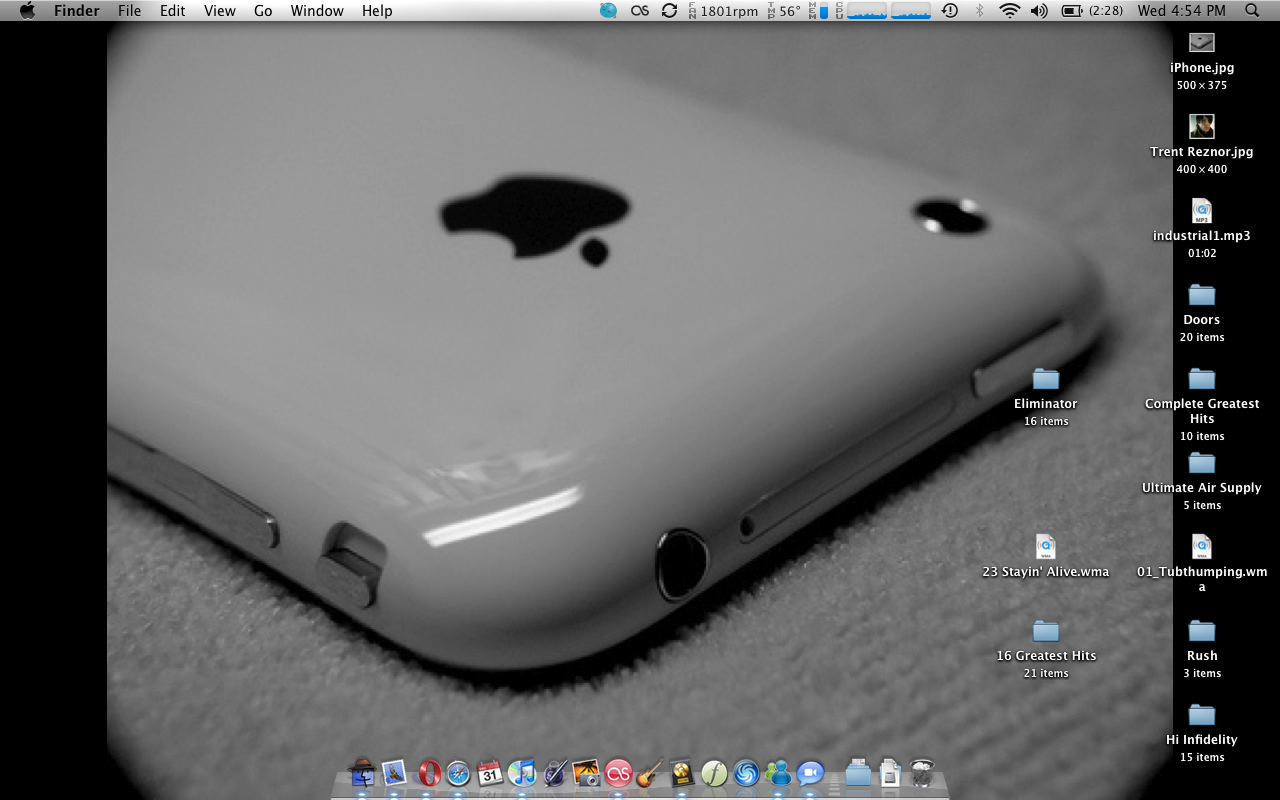Open the Finder icon in the Dock
This screenshot has height=800, width=1280.
click(361, 772)
